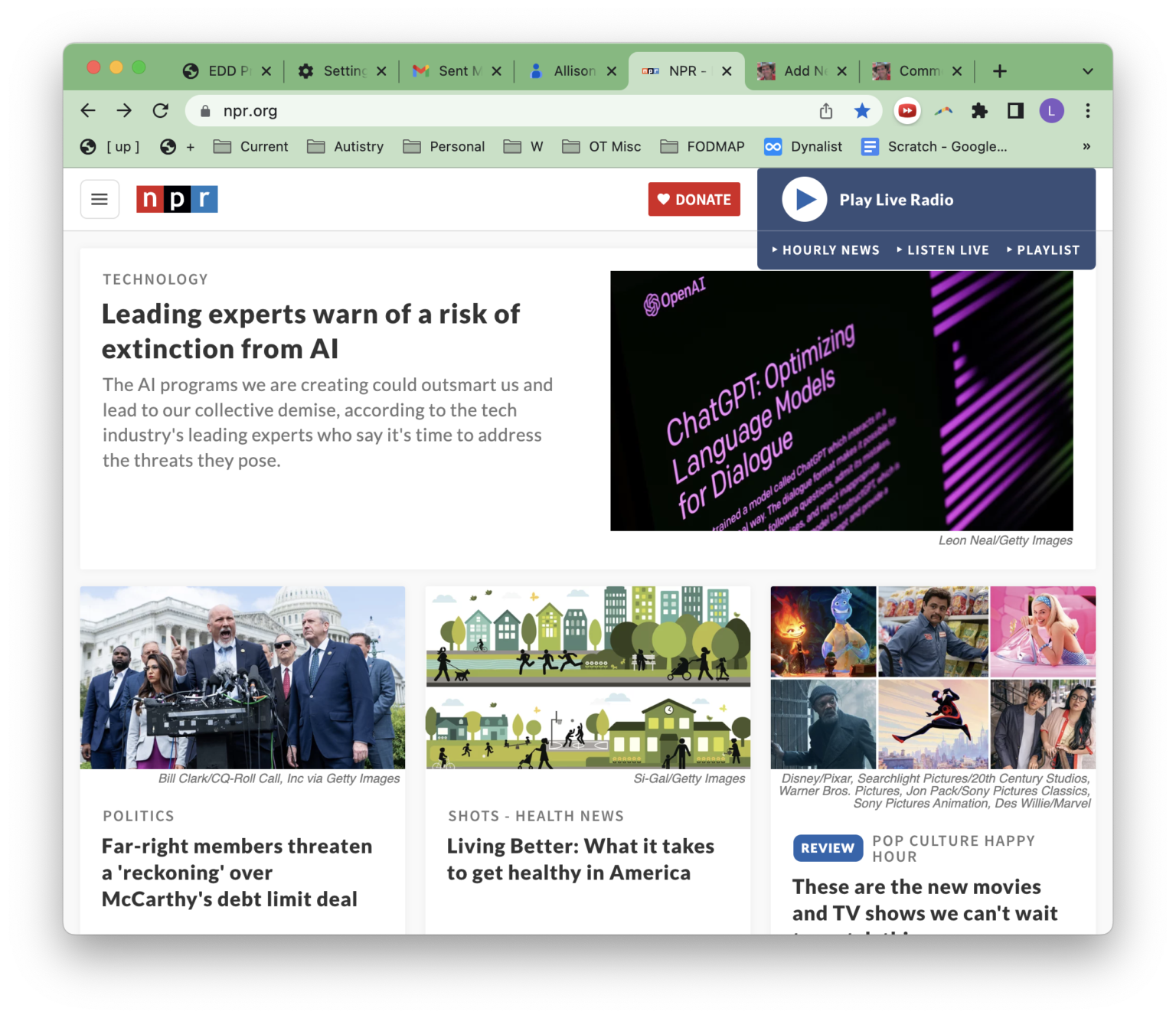Open the NPR hamburger menu
The width and height of the screenshot is (1176, 1018).
pyautogui.click(x=100, y=199)
